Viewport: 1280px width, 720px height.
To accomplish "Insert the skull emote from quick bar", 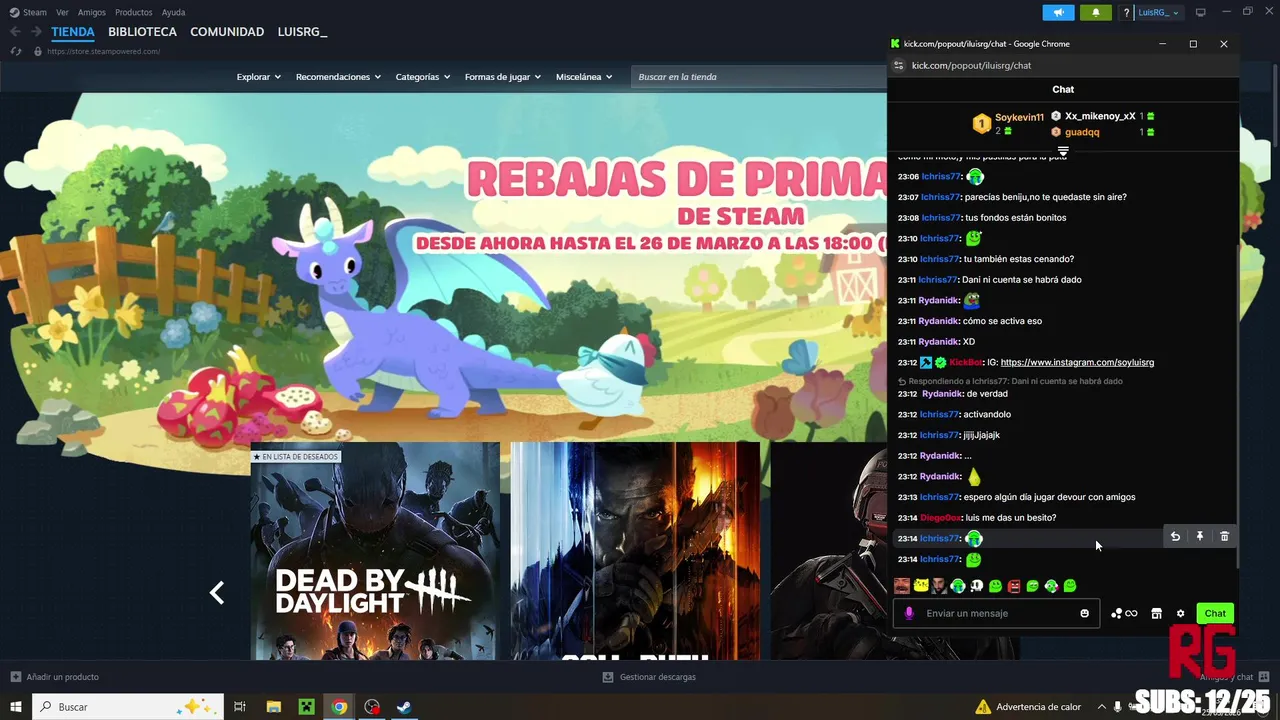I will [x=977, y=586].
